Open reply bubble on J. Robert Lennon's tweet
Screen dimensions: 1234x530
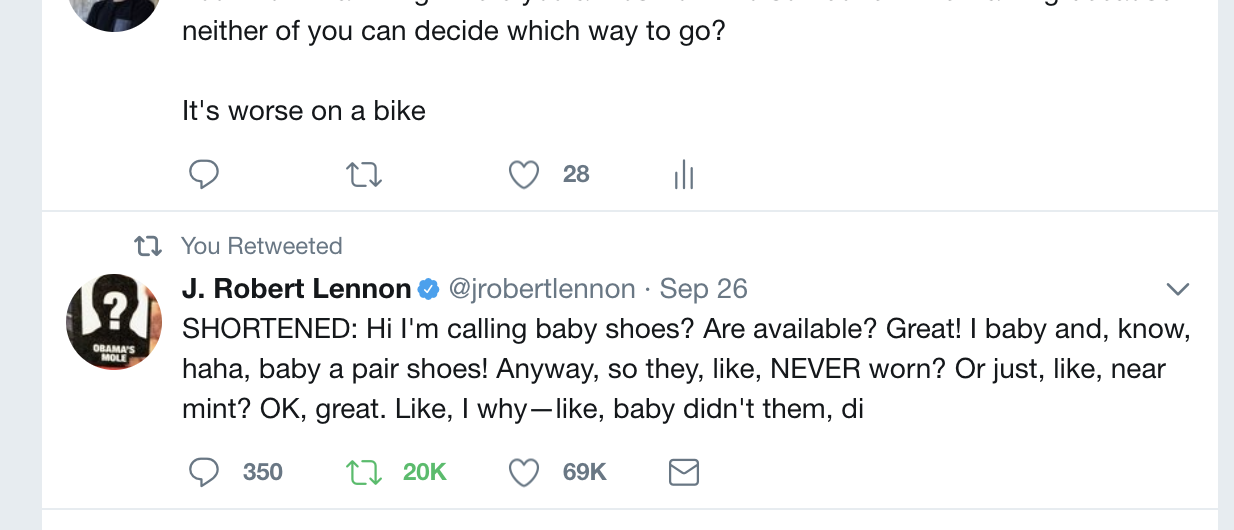click(204, 472)
